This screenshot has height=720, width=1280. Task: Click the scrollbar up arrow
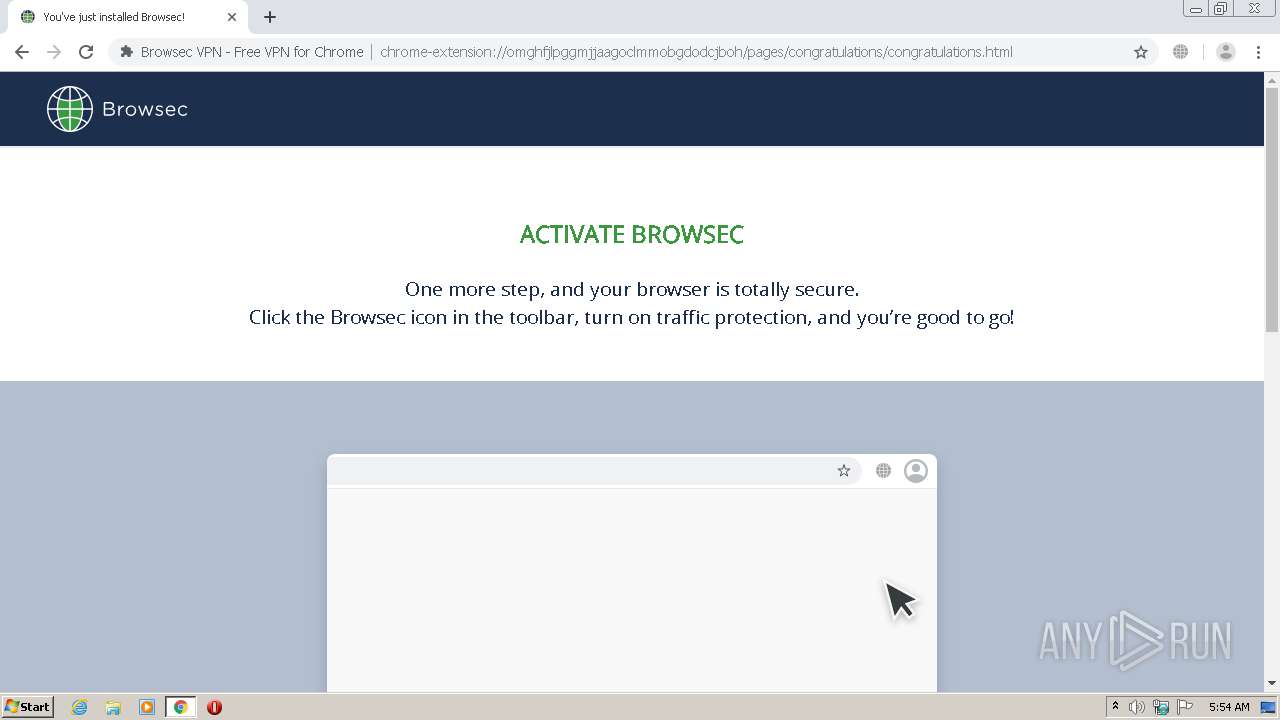coord(1272,80)
